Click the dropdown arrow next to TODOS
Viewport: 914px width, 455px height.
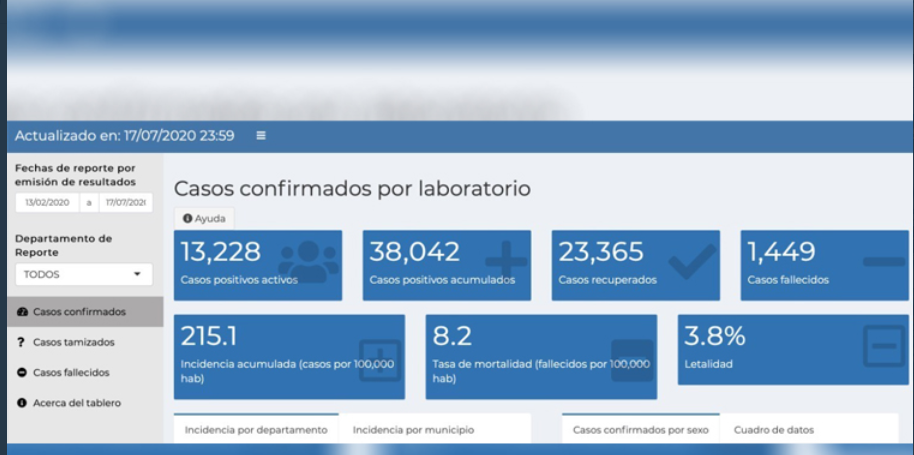click(x=137, y=274)
